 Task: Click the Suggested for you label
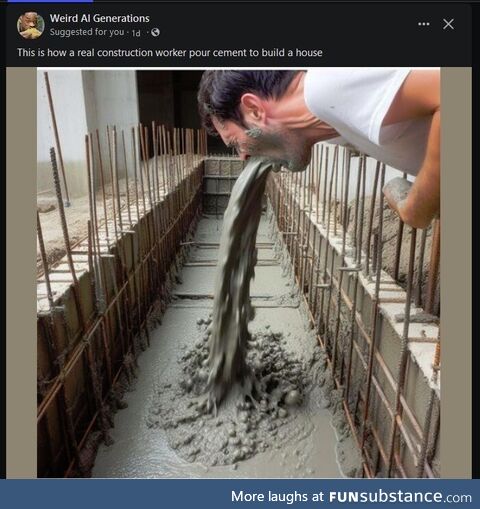pos(87,32)
